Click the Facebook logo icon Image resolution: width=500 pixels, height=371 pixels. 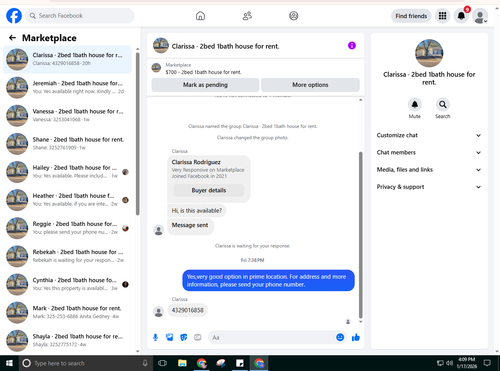click(x=14, y=16)
